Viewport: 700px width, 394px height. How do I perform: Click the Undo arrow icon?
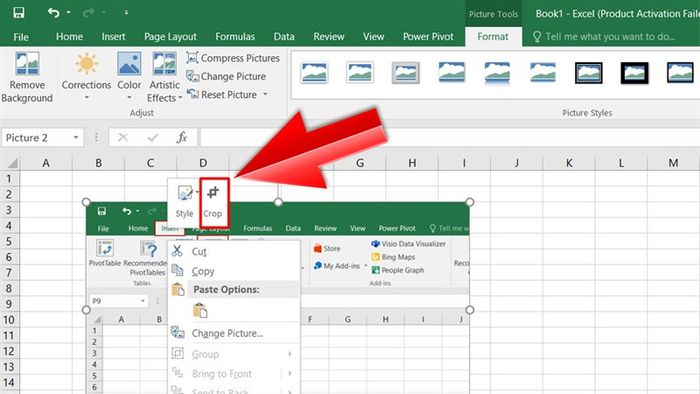tap(53, 12)
